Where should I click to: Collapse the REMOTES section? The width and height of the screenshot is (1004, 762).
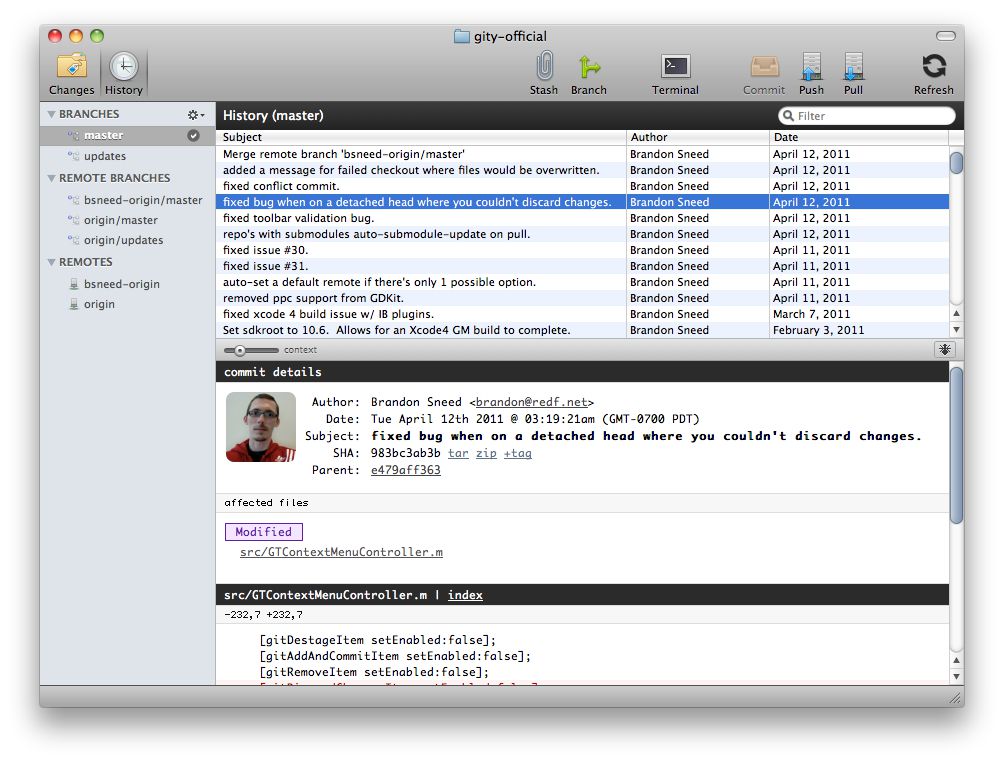click(x=51, y=263)
